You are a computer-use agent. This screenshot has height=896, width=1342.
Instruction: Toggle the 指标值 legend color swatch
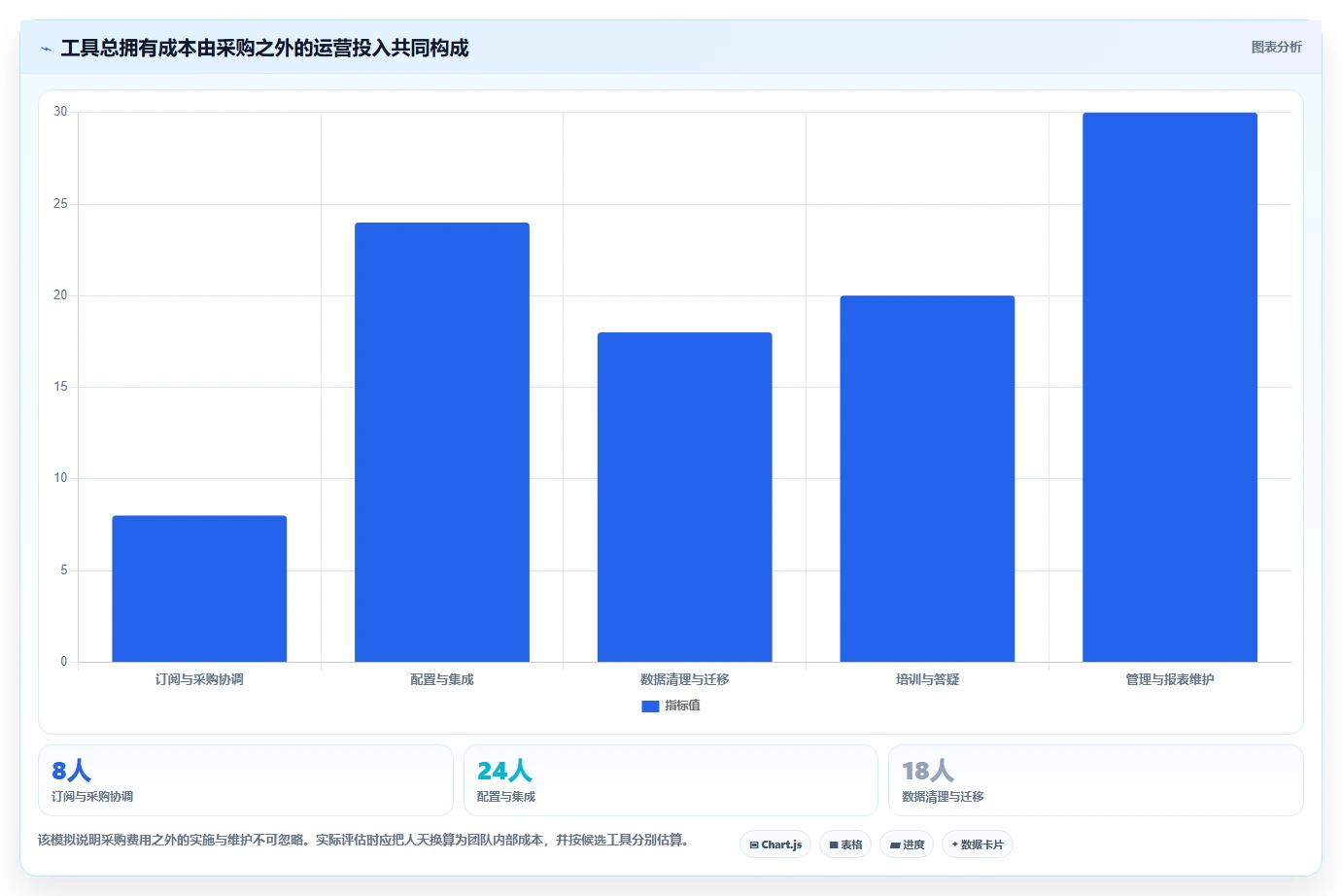pyautogui.click(x=650, y=706)
